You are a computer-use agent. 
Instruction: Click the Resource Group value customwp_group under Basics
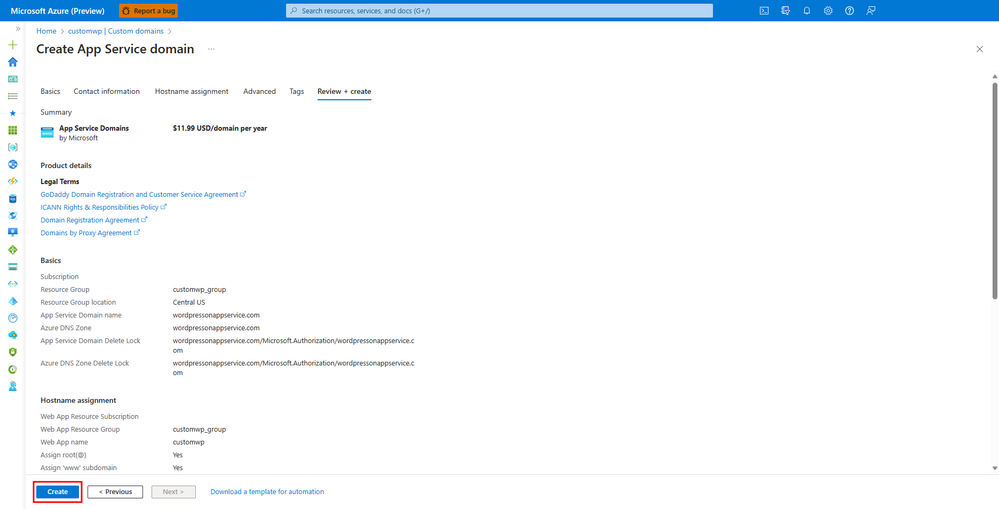click(199, 289)
